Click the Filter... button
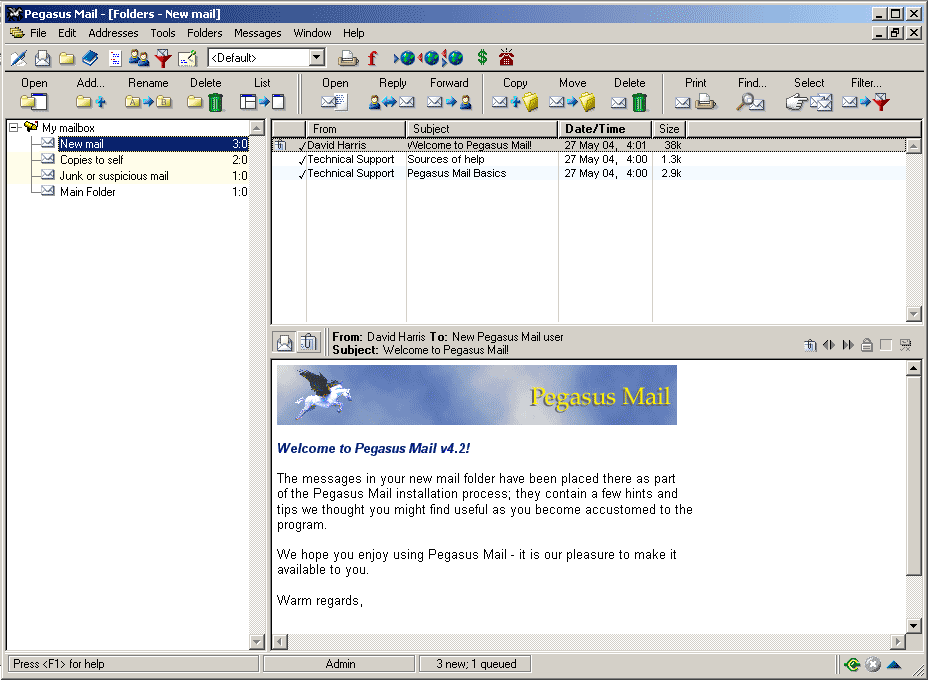This screenshot has height=680, width=928. 866,94
